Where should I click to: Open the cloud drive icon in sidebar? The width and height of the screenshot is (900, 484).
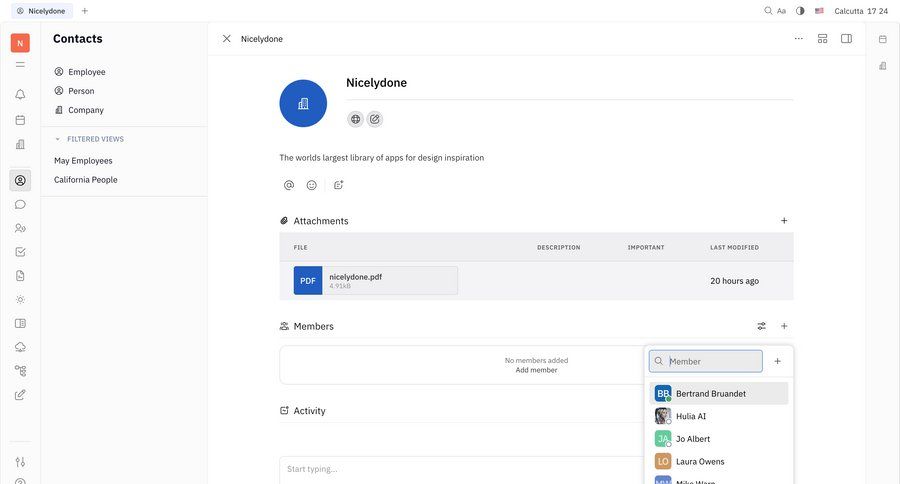click(x=20, y=347)
